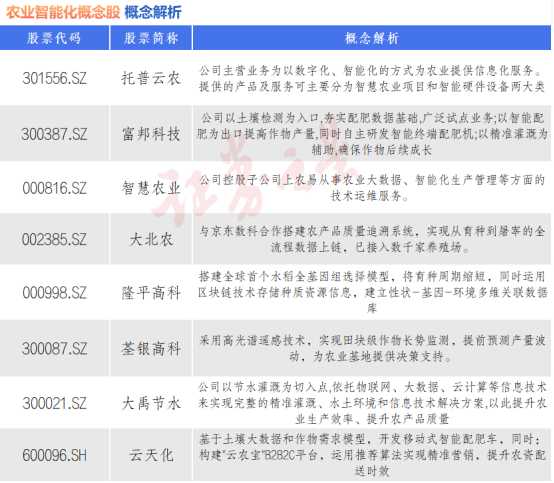554x483 pixels.
Task: Click the description starting 公司以节水灌溉为切入点
Action: [372, 403]
